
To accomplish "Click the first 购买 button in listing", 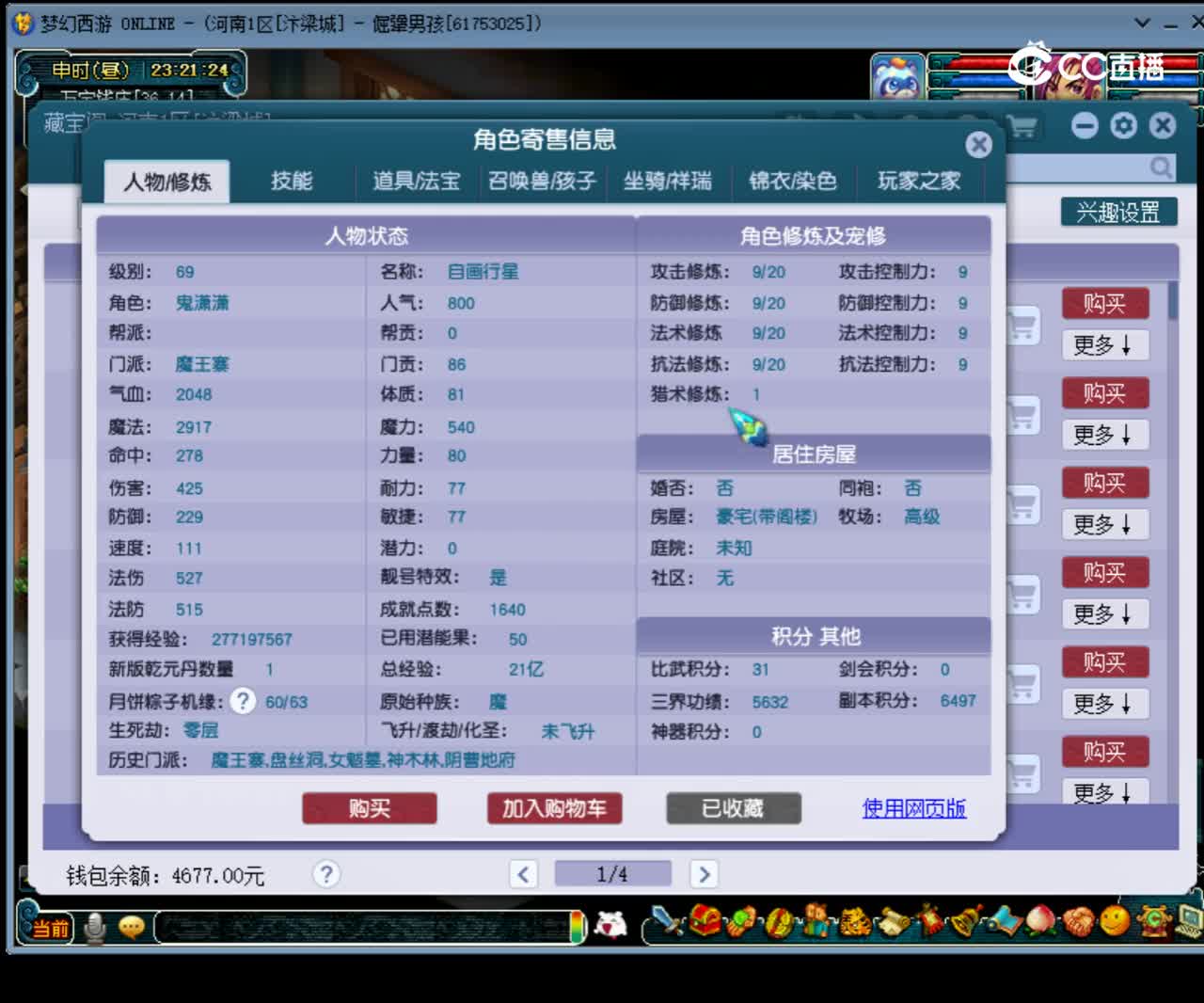I will pyautogui.click(x=1105, y=303).
